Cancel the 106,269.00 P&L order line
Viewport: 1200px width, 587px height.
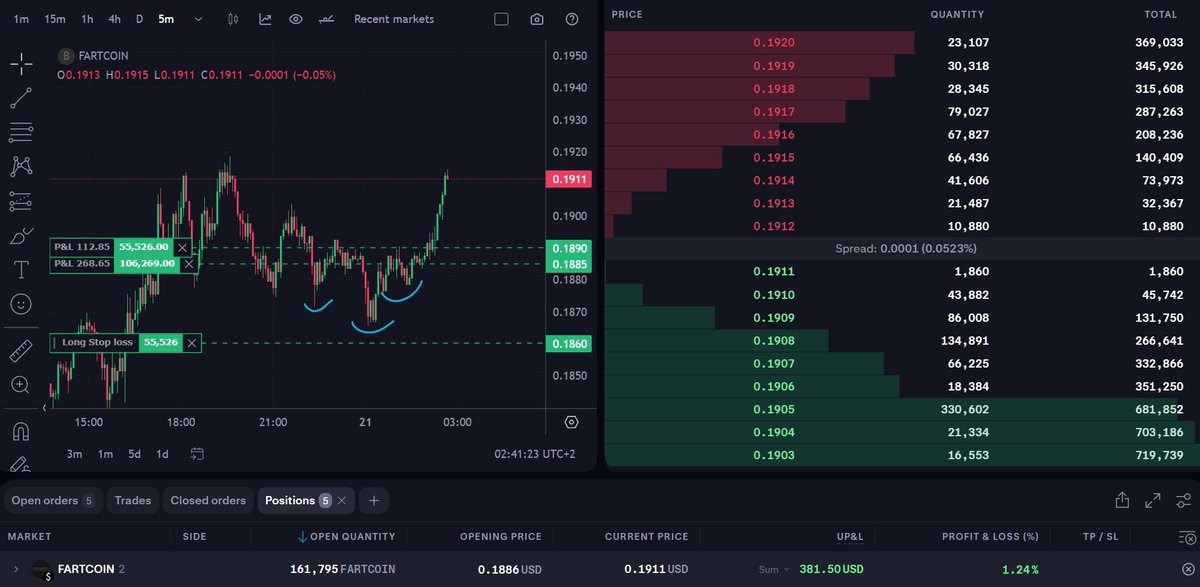(x=189, y=264)
